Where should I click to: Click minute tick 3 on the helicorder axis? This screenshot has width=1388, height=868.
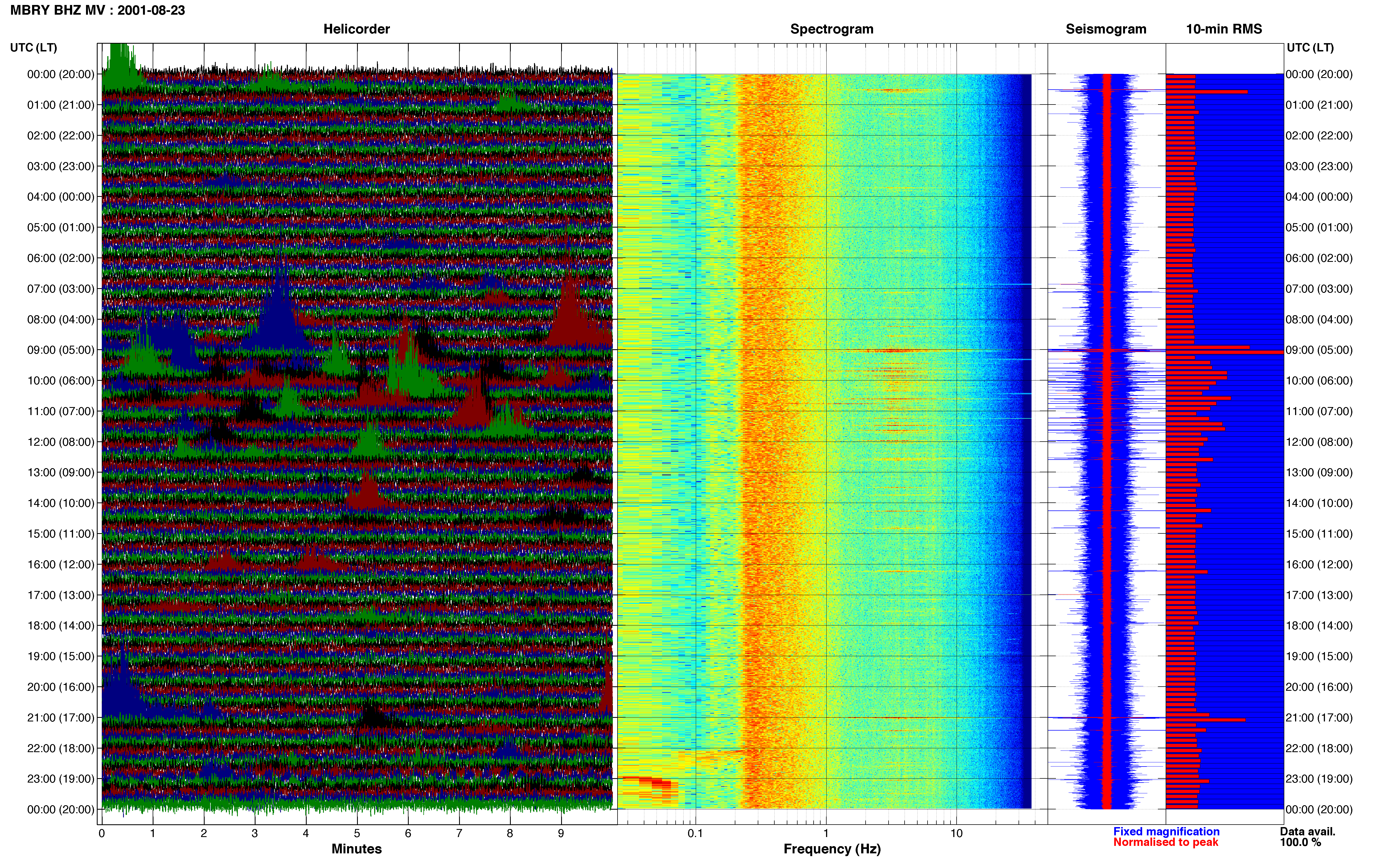(x=255, y=833)
